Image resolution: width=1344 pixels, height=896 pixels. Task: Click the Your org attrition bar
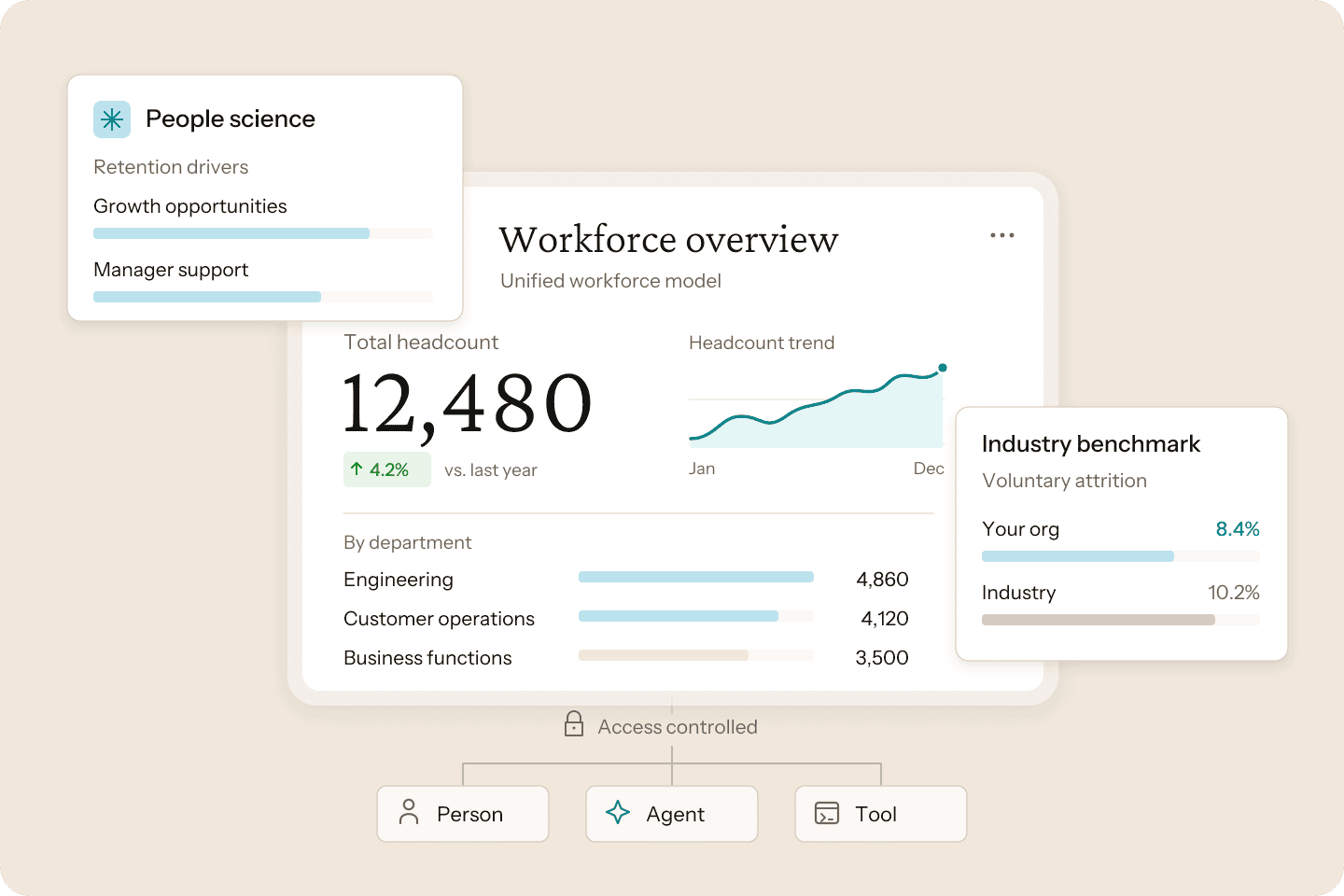point(1121,556)
